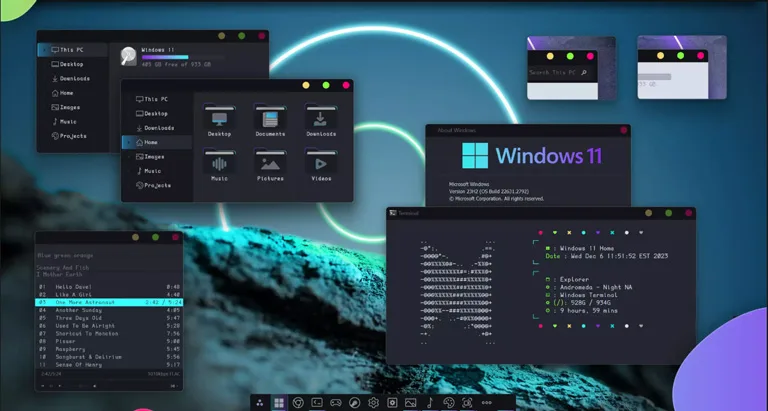Open Settings gear in the taskbar

click(373, 403)
